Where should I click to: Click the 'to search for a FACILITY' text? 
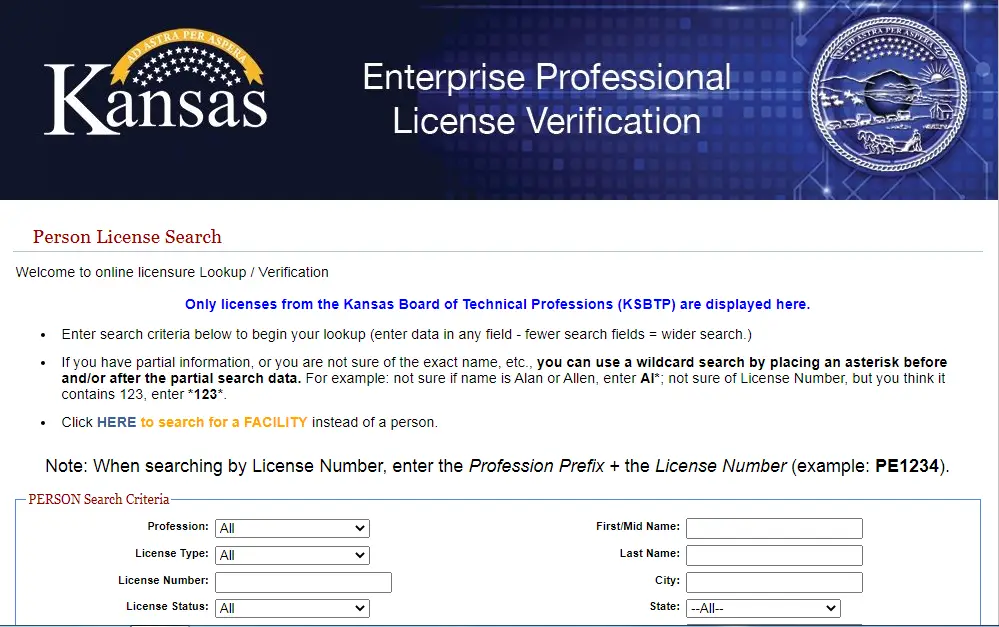pyautogui.click(x=224, y=422)
